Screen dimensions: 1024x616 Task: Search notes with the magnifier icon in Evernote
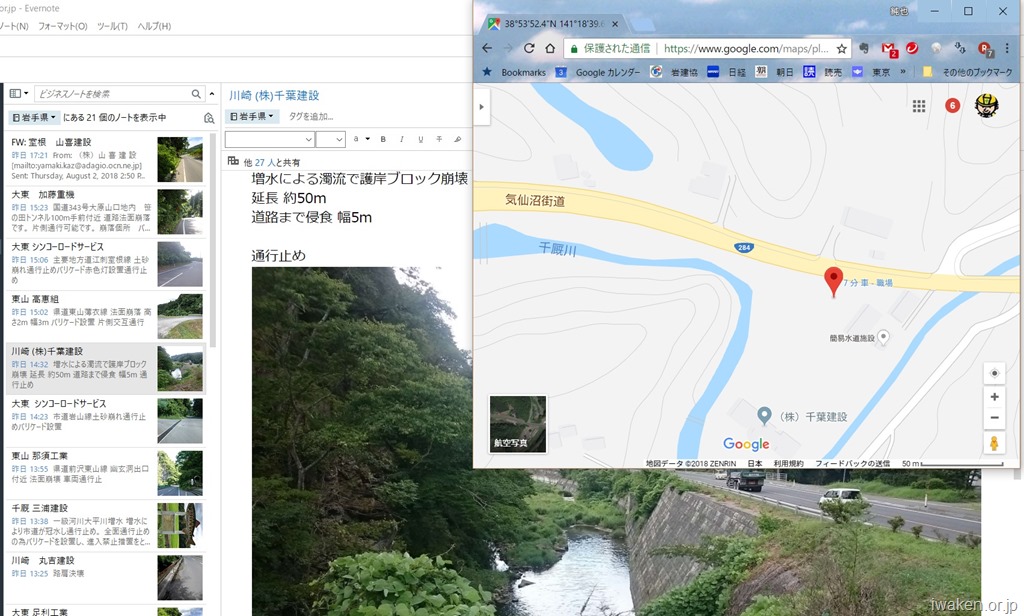(196, 94)
